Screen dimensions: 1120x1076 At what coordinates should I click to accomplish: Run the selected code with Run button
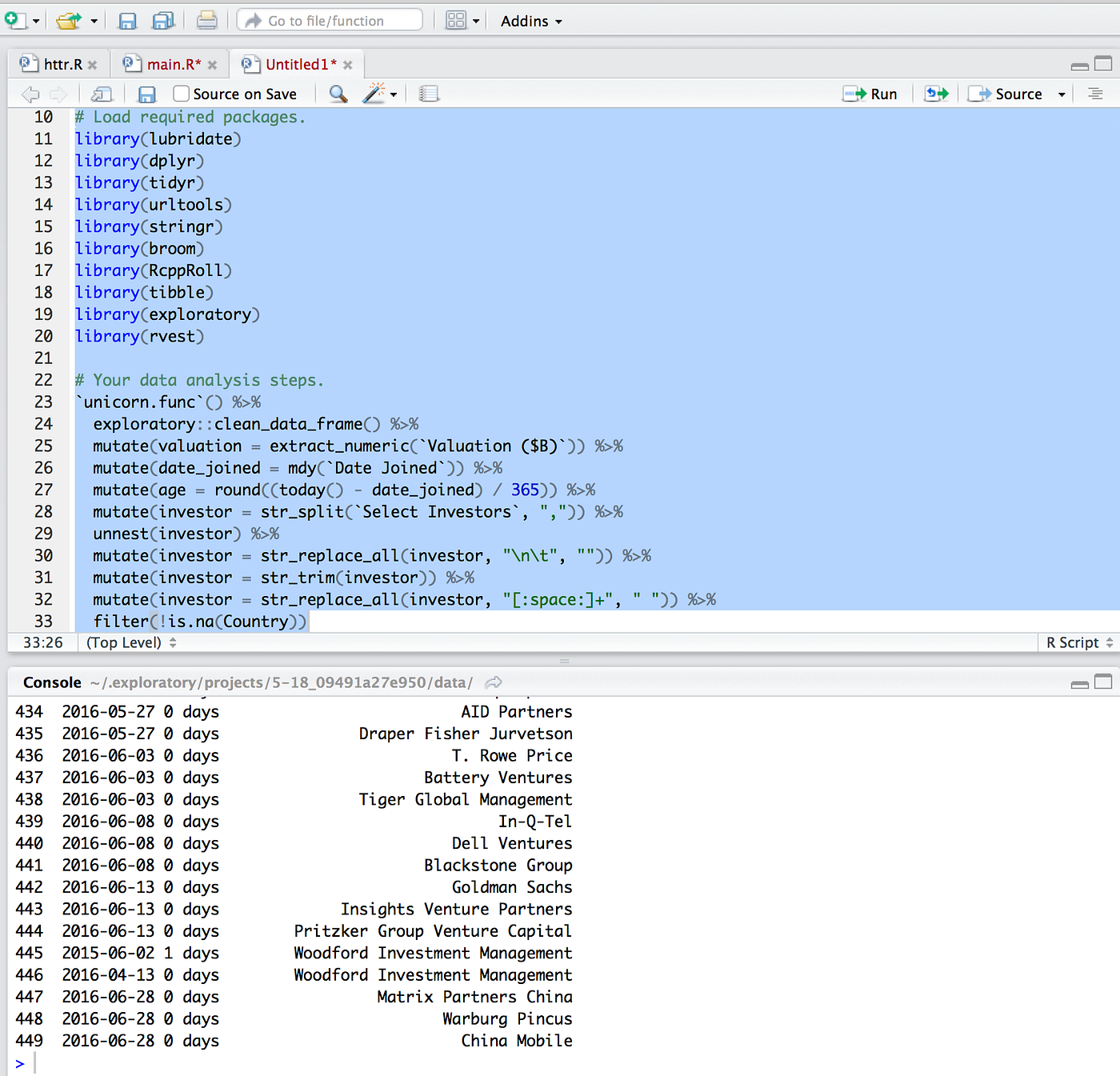871,94
